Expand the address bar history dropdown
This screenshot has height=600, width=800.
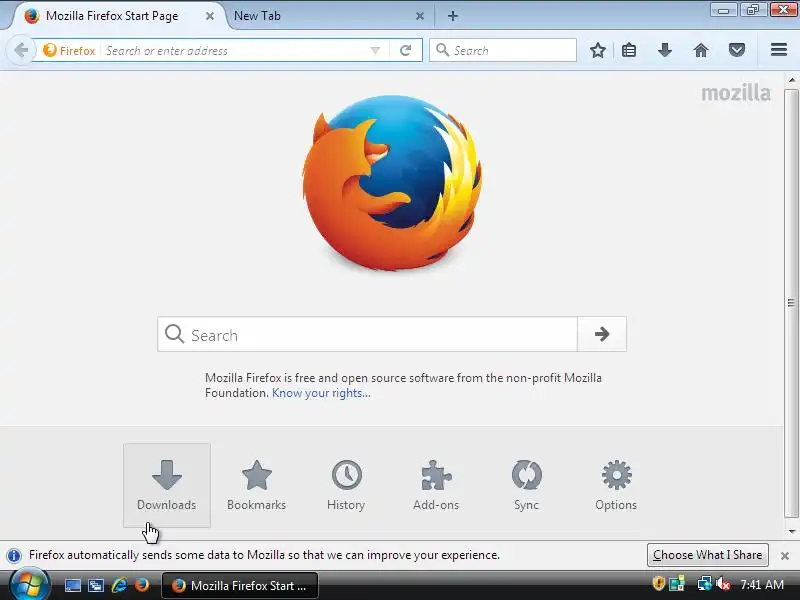pyautogui.click(x=375, y=51)
